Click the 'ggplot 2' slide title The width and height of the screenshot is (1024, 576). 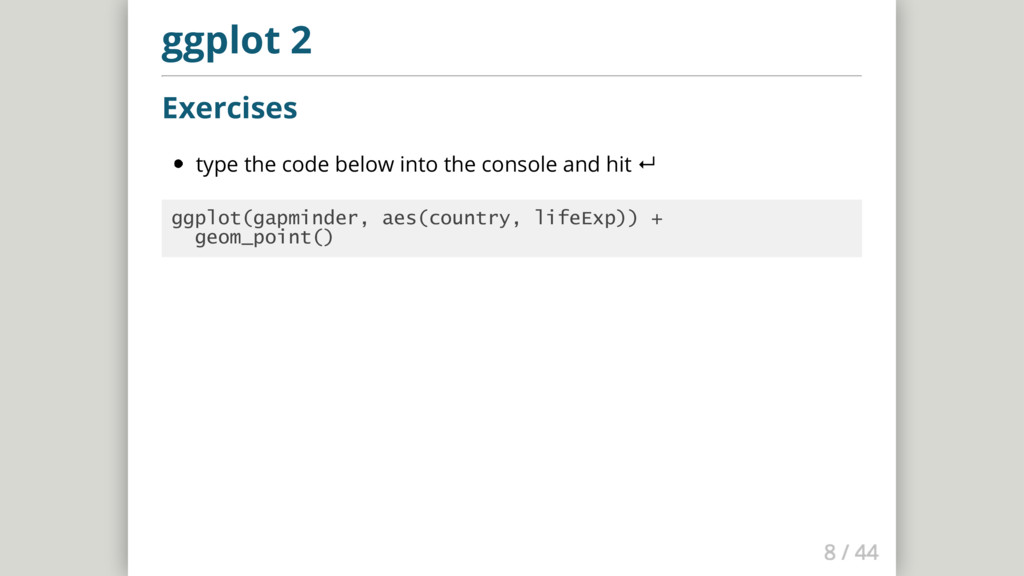coord(237,42)
